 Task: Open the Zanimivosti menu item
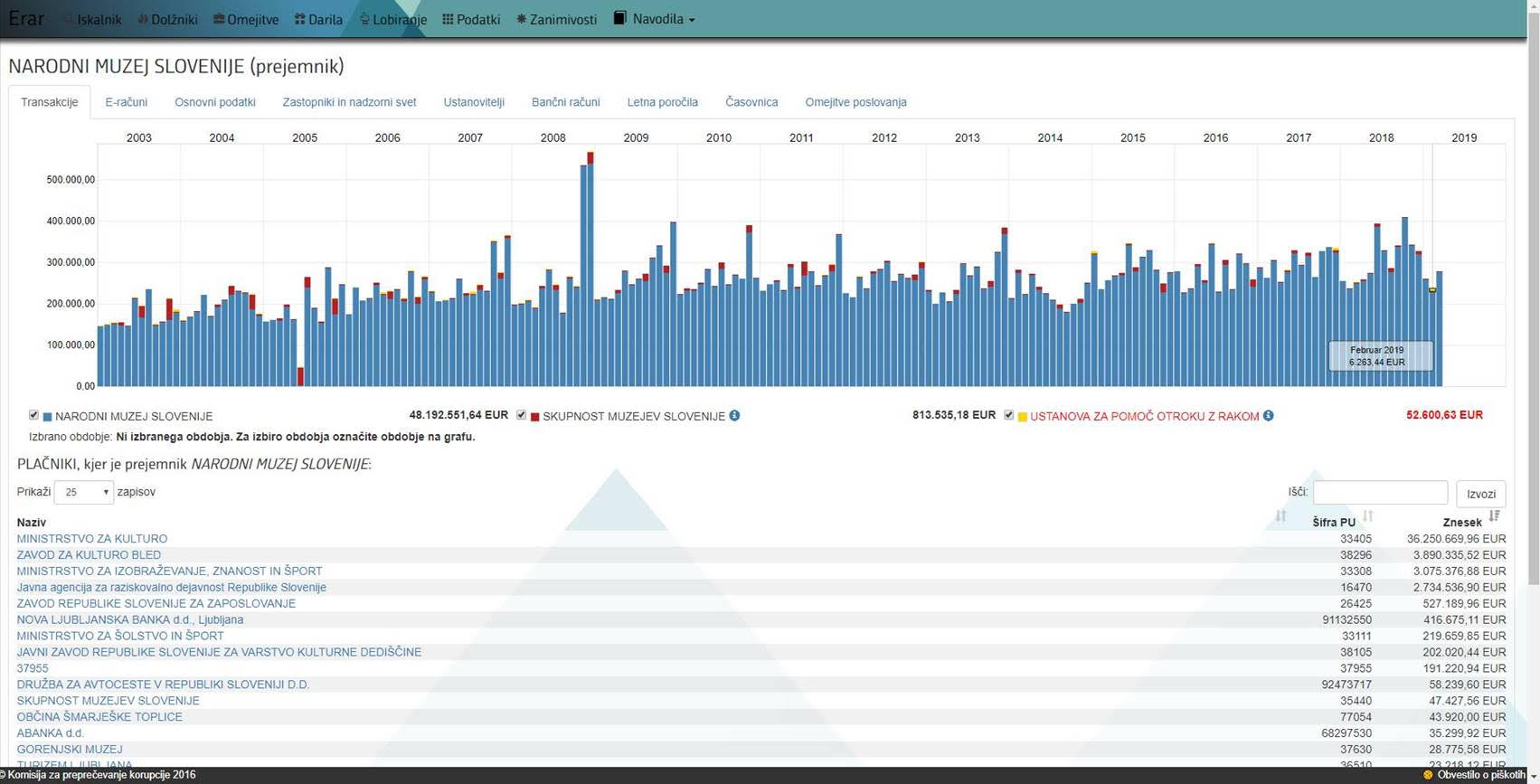pos(556,19)
